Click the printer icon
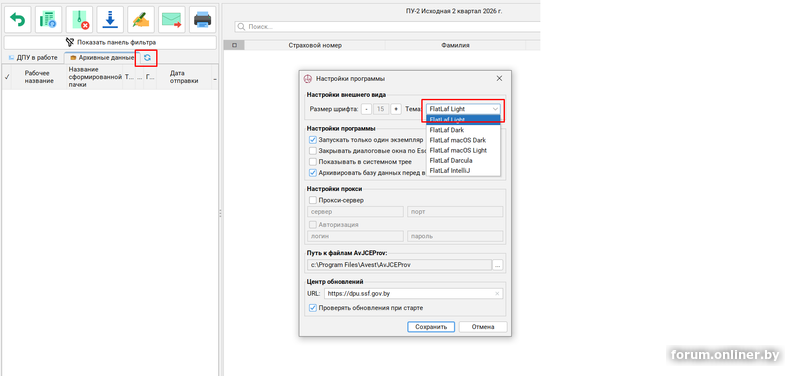The image size is (800, 376). click(x=202, y=20)
